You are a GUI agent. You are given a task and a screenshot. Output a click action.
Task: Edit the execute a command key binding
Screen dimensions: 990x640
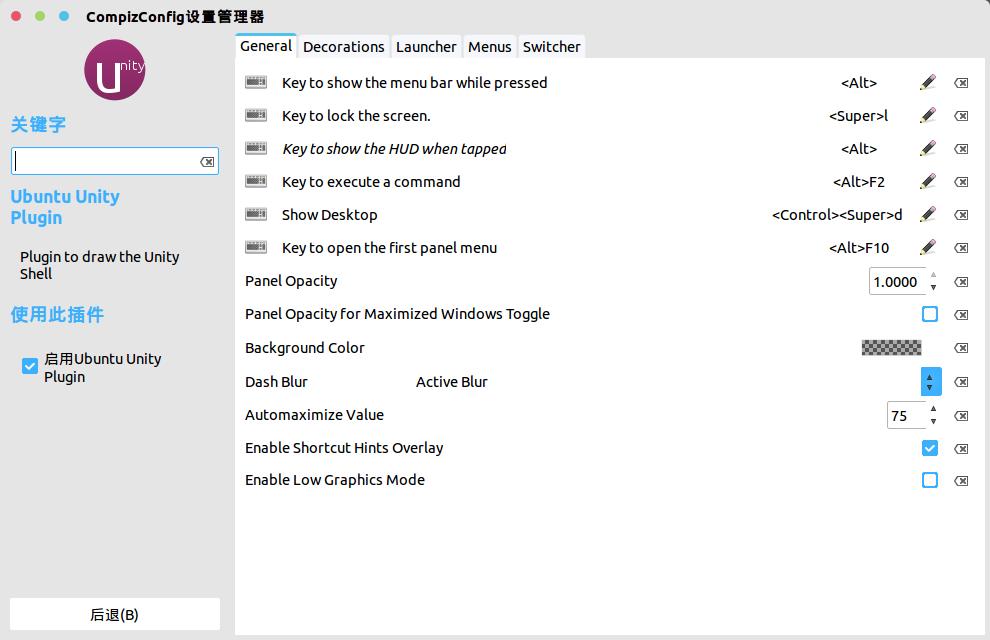point(927,181)
